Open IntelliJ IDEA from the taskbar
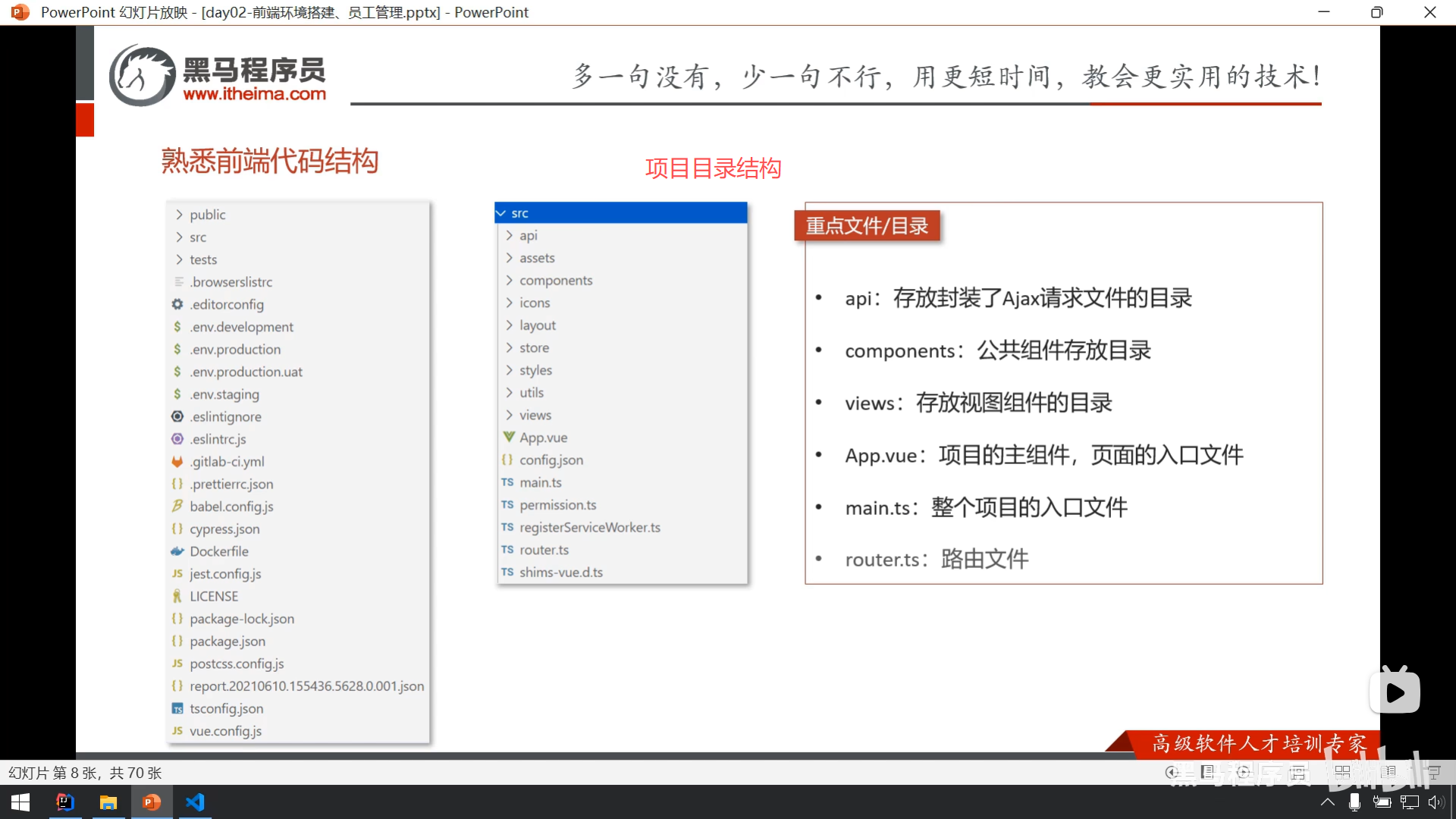The width and height of the screenshot is (1456, 819). point(65,802)
